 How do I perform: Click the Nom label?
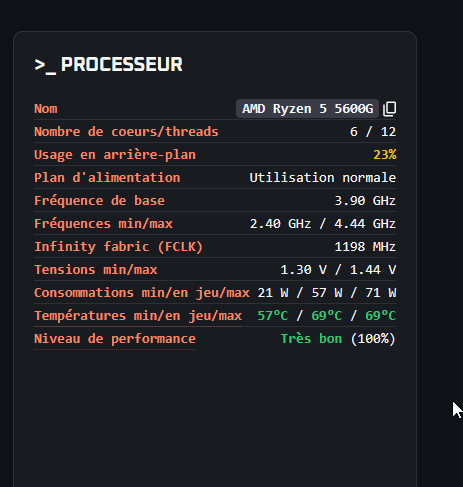click(46, 109)
